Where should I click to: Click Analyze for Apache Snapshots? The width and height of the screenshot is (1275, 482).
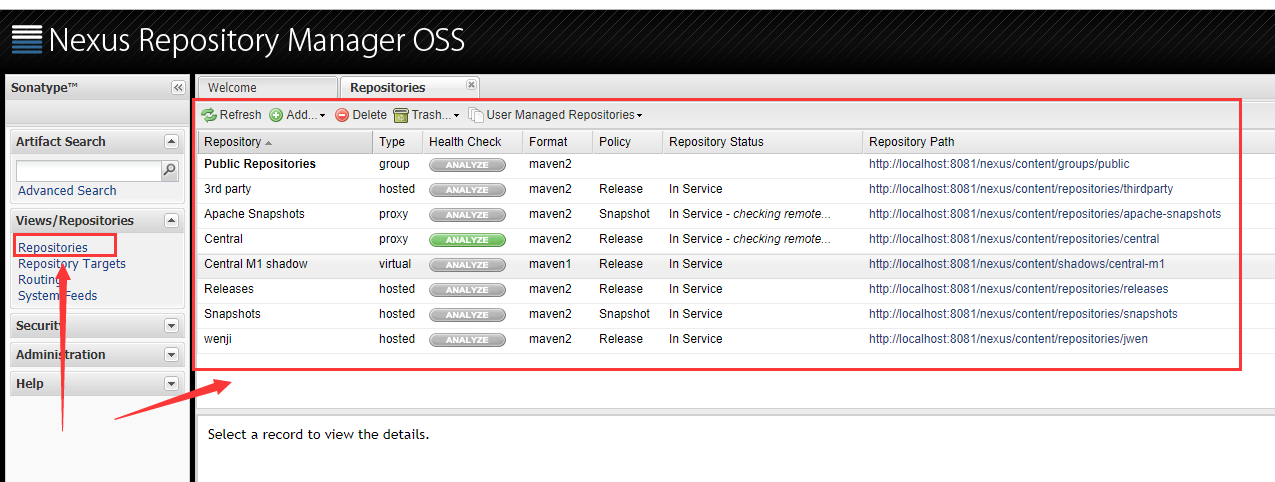click(467, 215)
